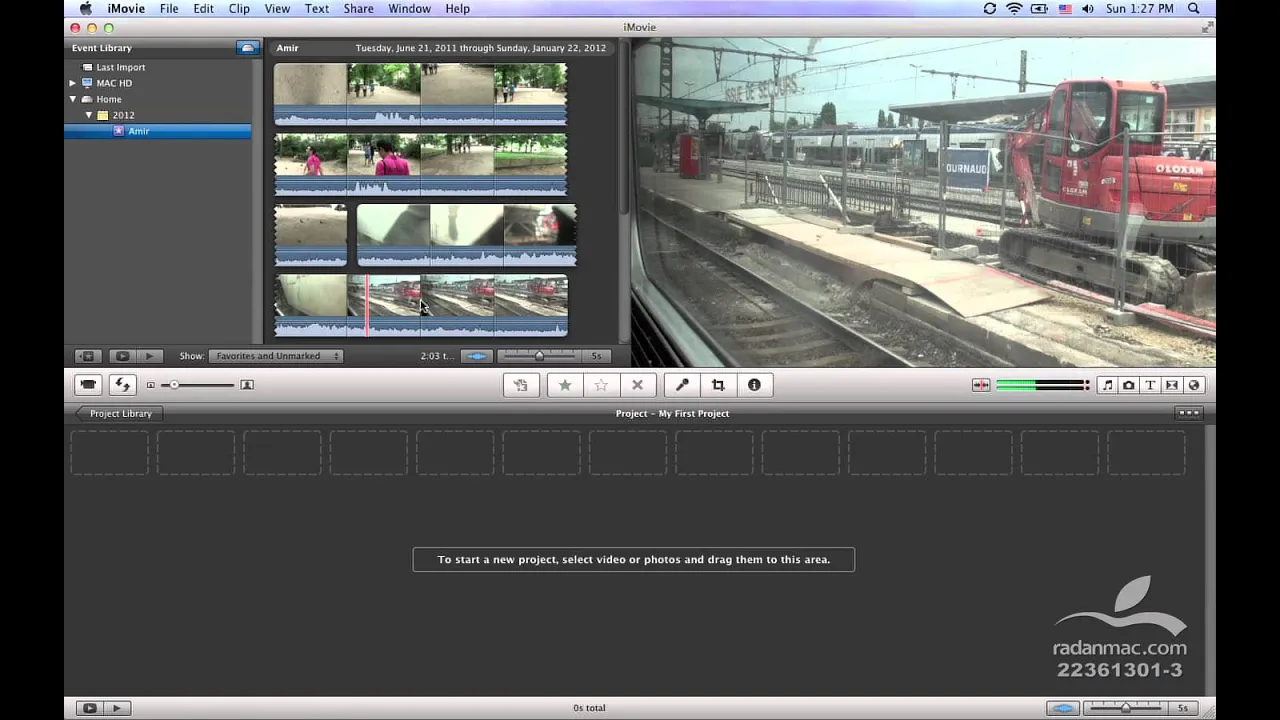Open the Help menu
The height and width of the screenshot is (720, 1280).
point(457,9)
